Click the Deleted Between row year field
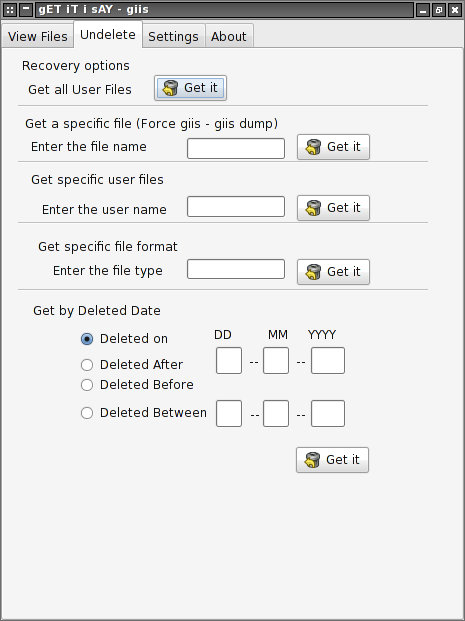The height and width of the screenshot is (621, 465). pos(328,413)
